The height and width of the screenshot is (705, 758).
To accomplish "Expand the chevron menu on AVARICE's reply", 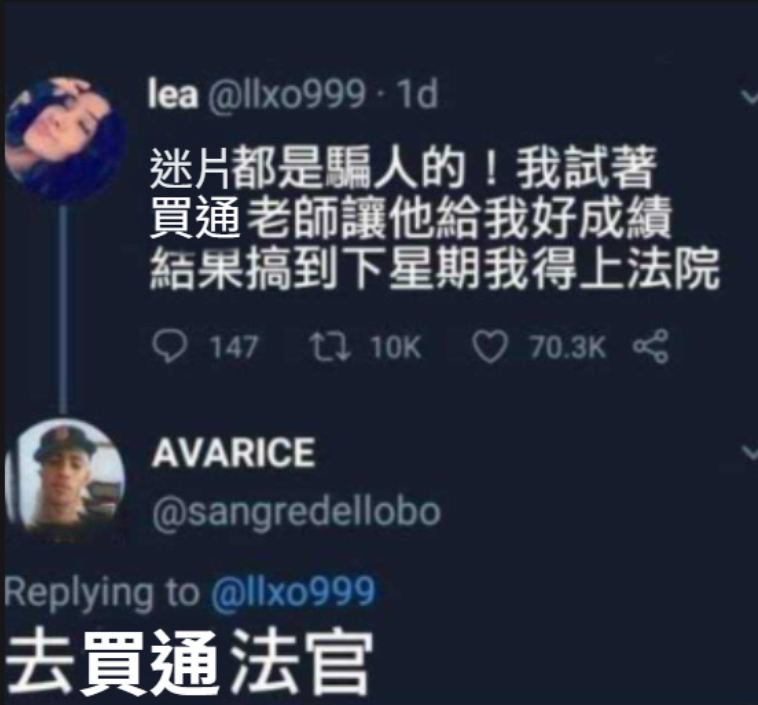I will (749, 453).
